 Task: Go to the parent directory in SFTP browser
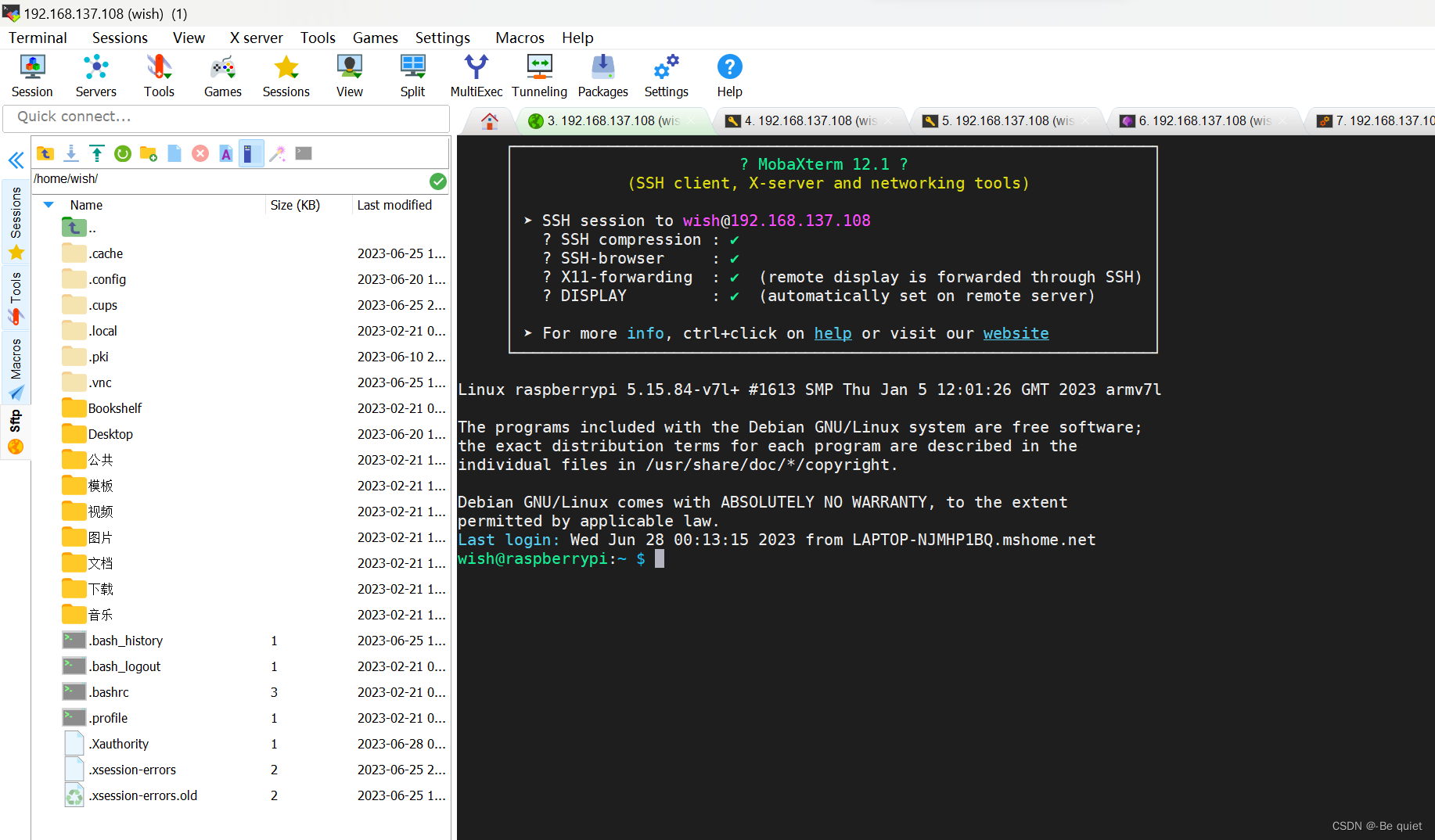click(45, 153)
